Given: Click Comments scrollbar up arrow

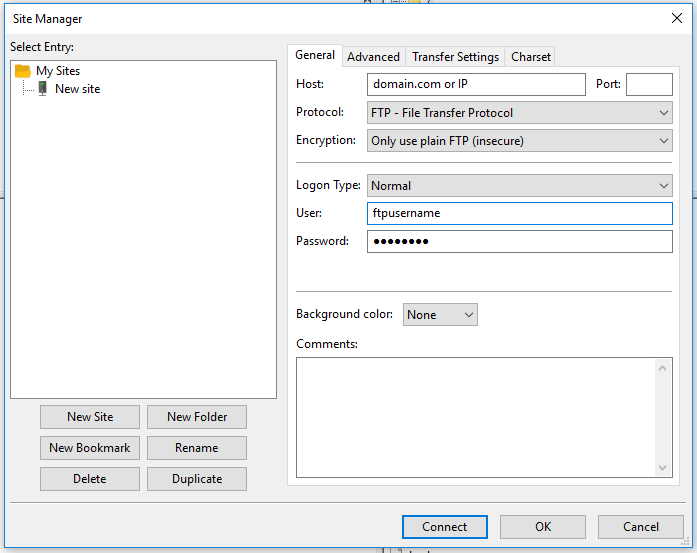Looking at the screenshot, I should click(x=662, y=368).
